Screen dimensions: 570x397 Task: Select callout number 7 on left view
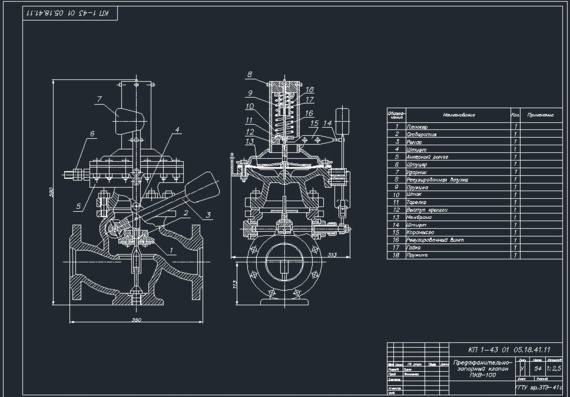(x=99, y=99)
